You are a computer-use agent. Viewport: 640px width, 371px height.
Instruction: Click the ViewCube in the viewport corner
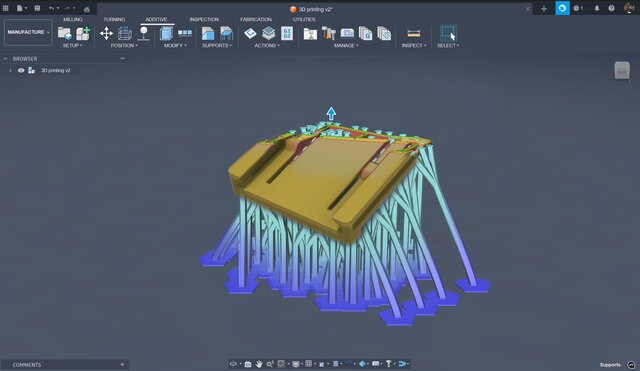622,71
